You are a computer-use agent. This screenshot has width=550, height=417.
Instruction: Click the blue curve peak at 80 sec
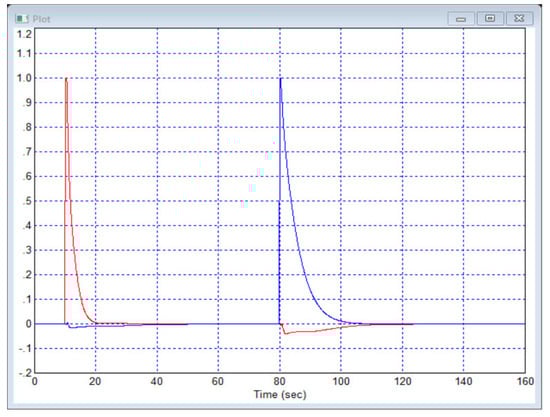[280, 79]
